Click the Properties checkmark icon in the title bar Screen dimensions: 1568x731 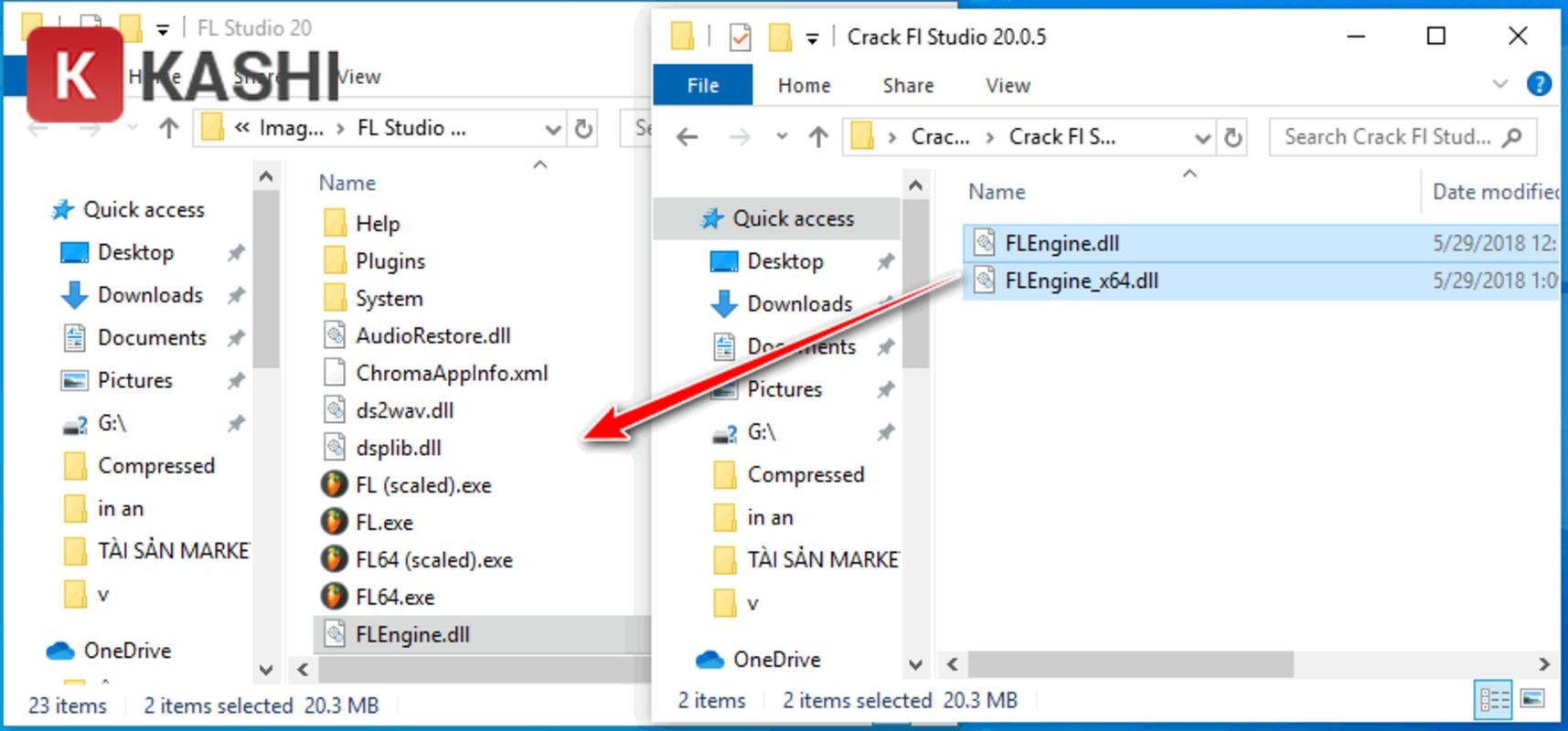[740, 37]
